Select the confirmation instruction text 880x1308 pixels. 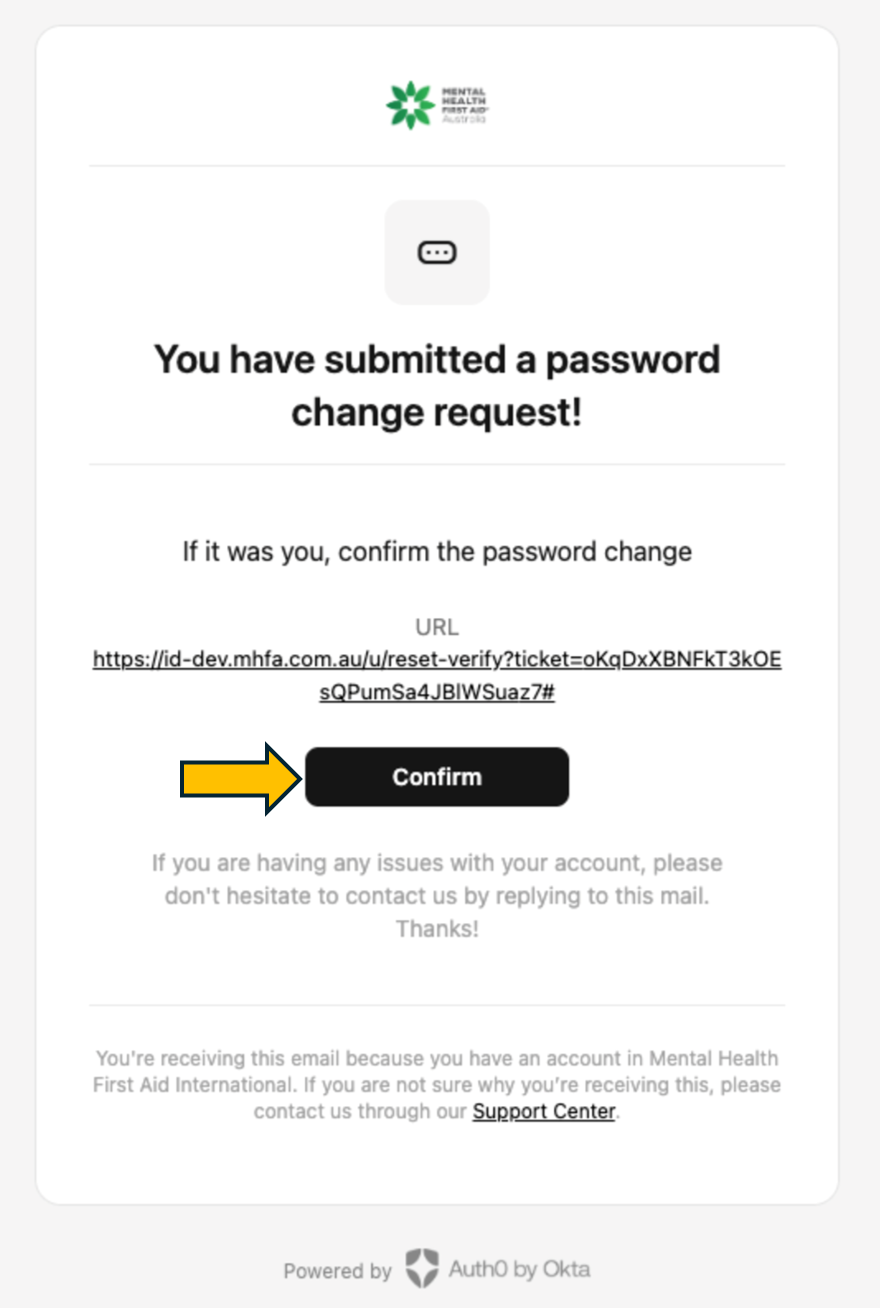(x=437, y=551)
